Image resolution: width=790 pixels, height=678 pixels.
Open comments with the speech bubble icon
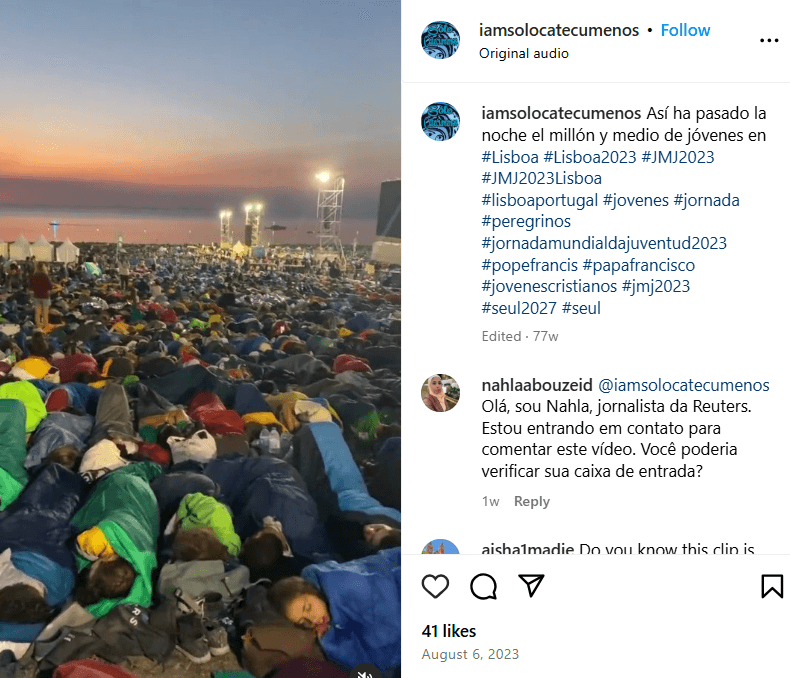483,586
